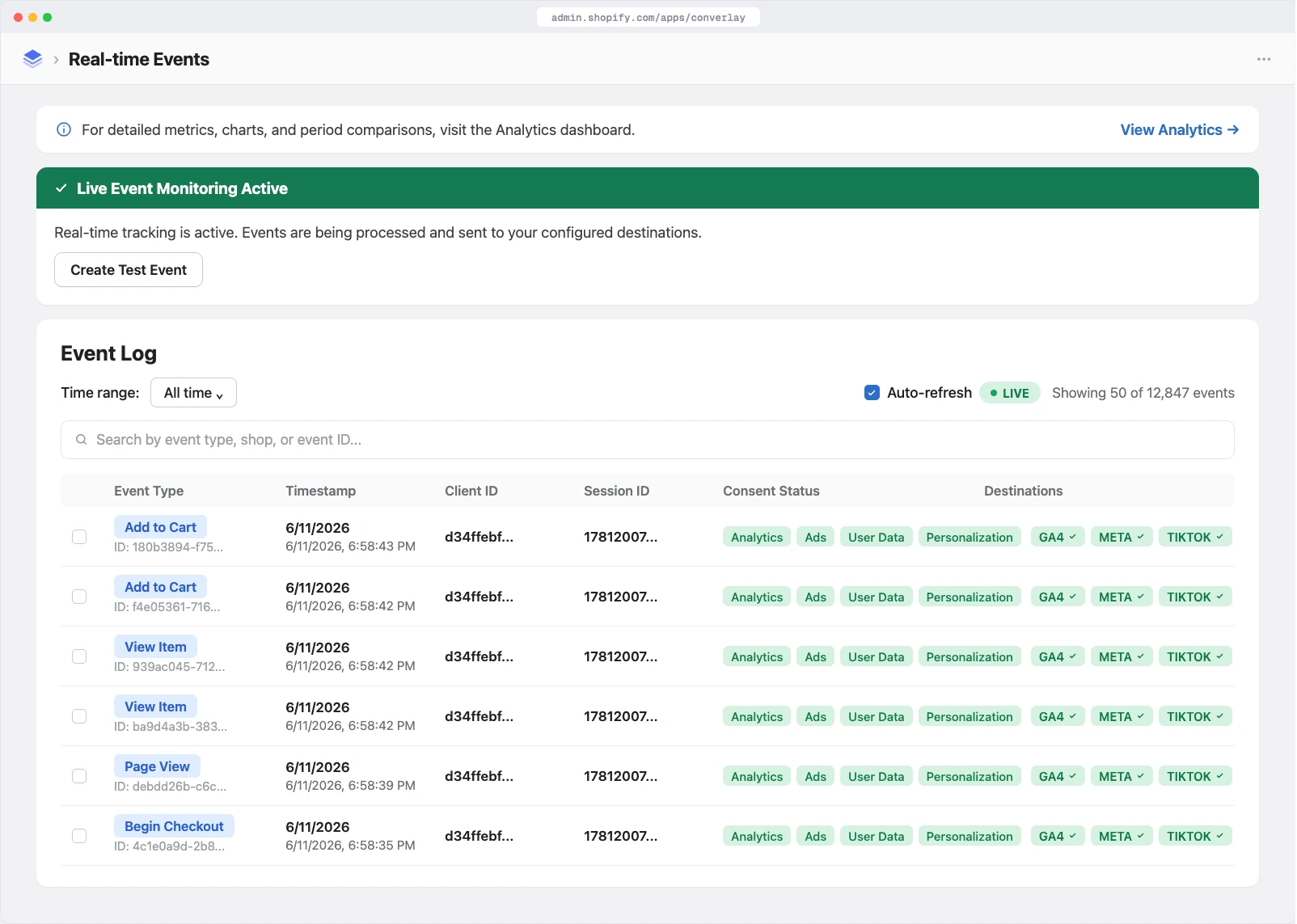Expand TIKTOK destination in Begin Checkout row
This screenshot has height=924, width=1297.
(1195, 836)
